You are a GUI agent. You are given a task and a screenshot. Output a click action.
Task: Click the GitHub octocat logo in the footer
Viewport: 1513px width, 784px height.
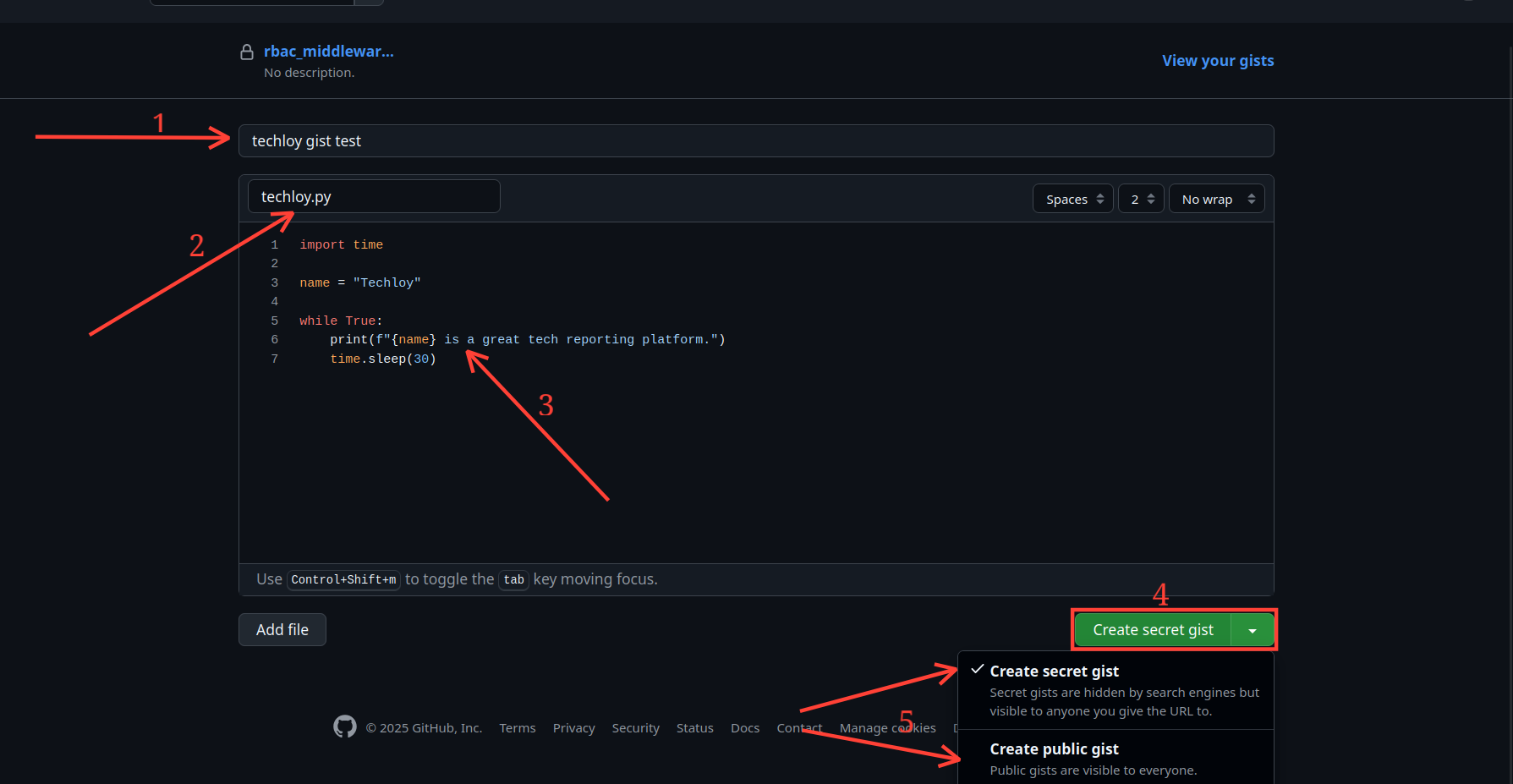(x=345, y=726)
